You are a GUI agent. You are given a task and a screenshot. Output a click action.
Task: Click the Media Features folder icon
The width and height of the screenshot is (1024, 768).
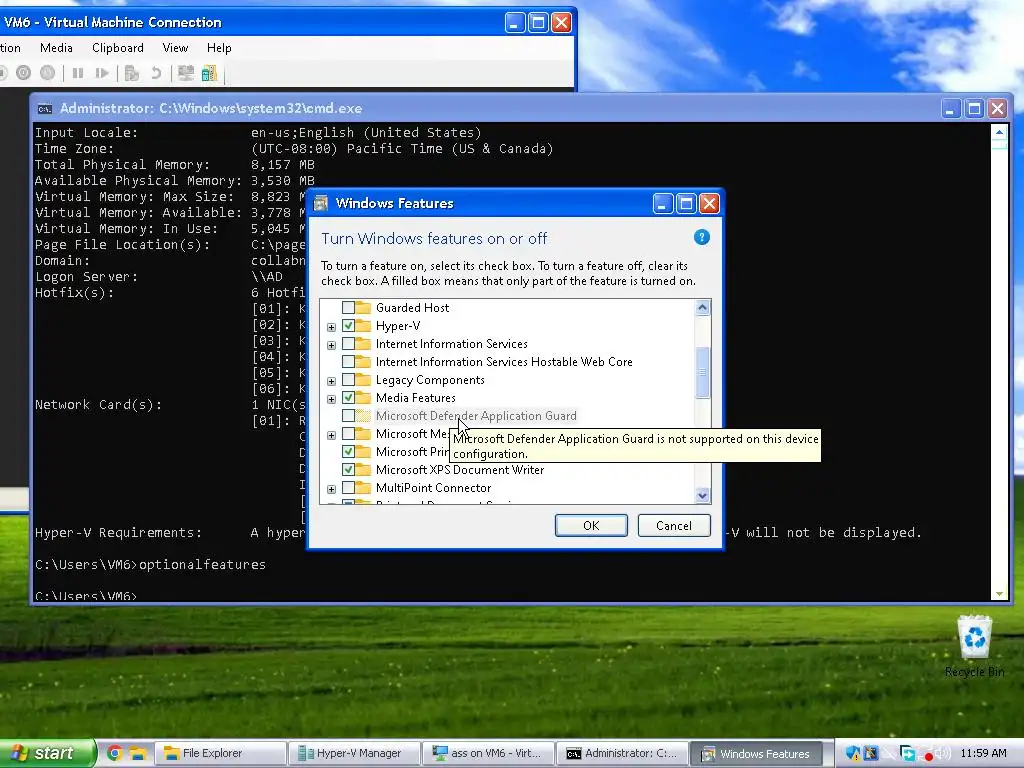(x=364, y=398)
